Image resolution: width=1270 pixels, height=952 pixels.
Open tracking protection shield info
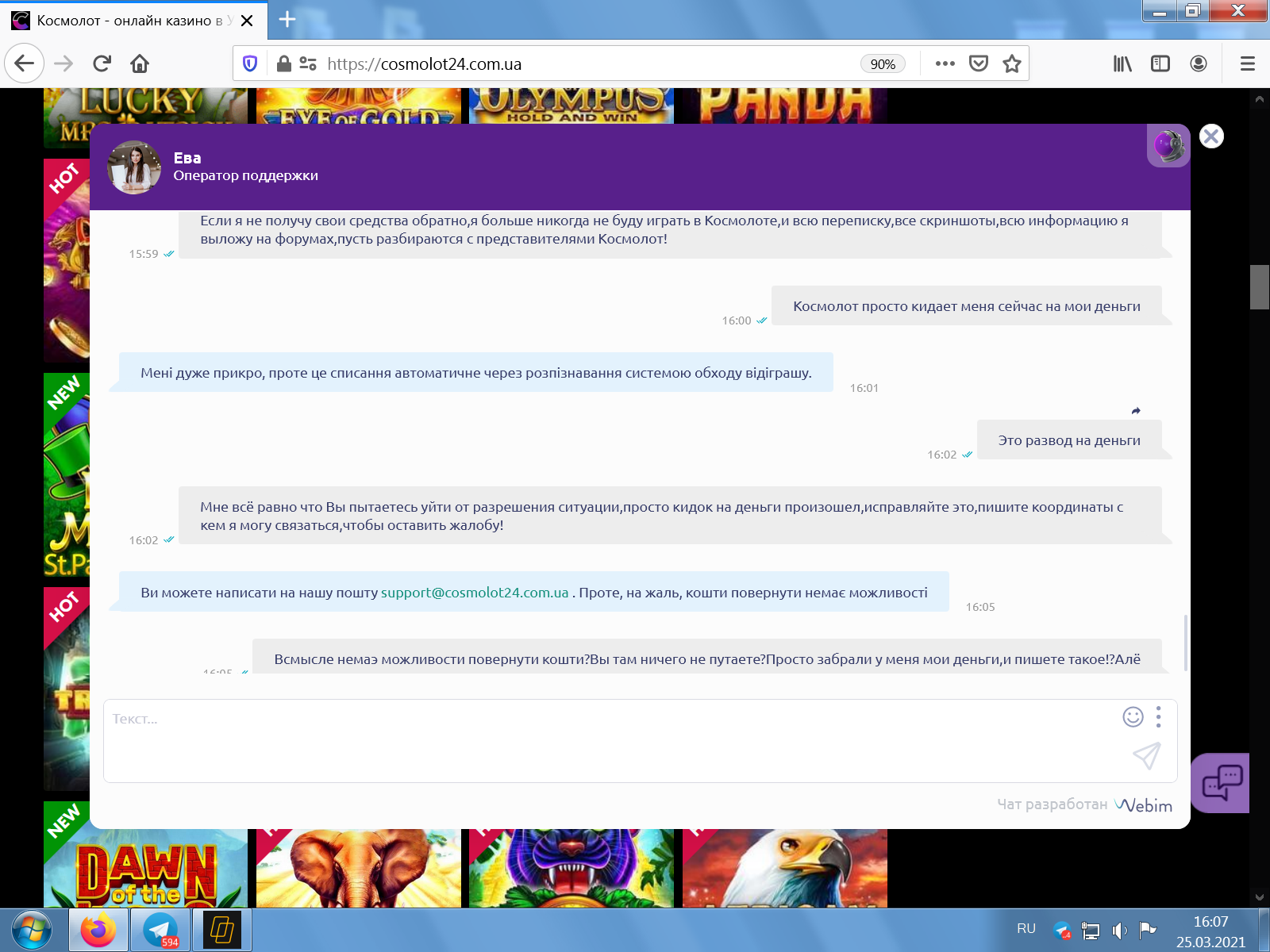pyautogui.click(x=250, y=63)
